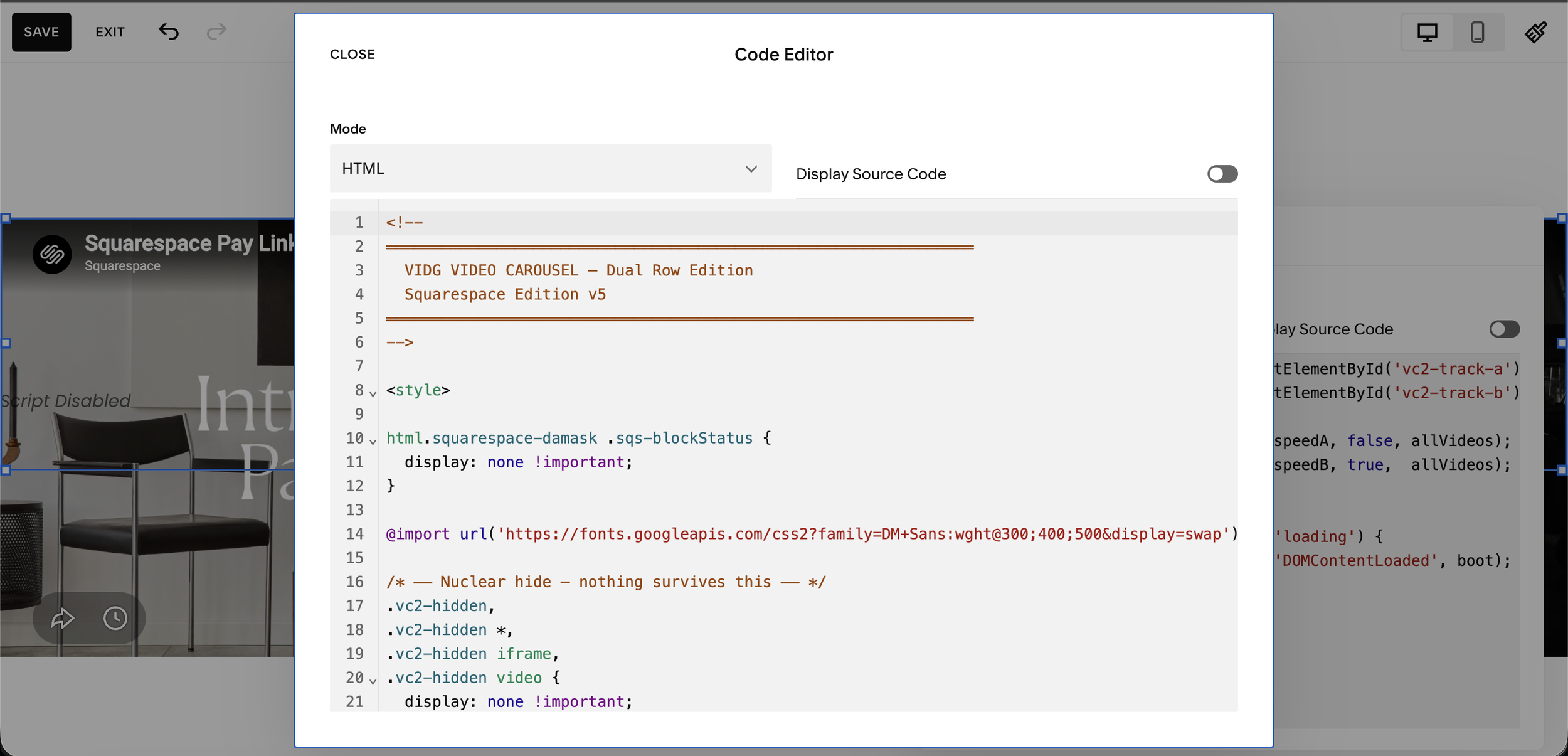Switch to mobile device view icon
This screenshot has width=1568, height=756.
click(1477, 32)
